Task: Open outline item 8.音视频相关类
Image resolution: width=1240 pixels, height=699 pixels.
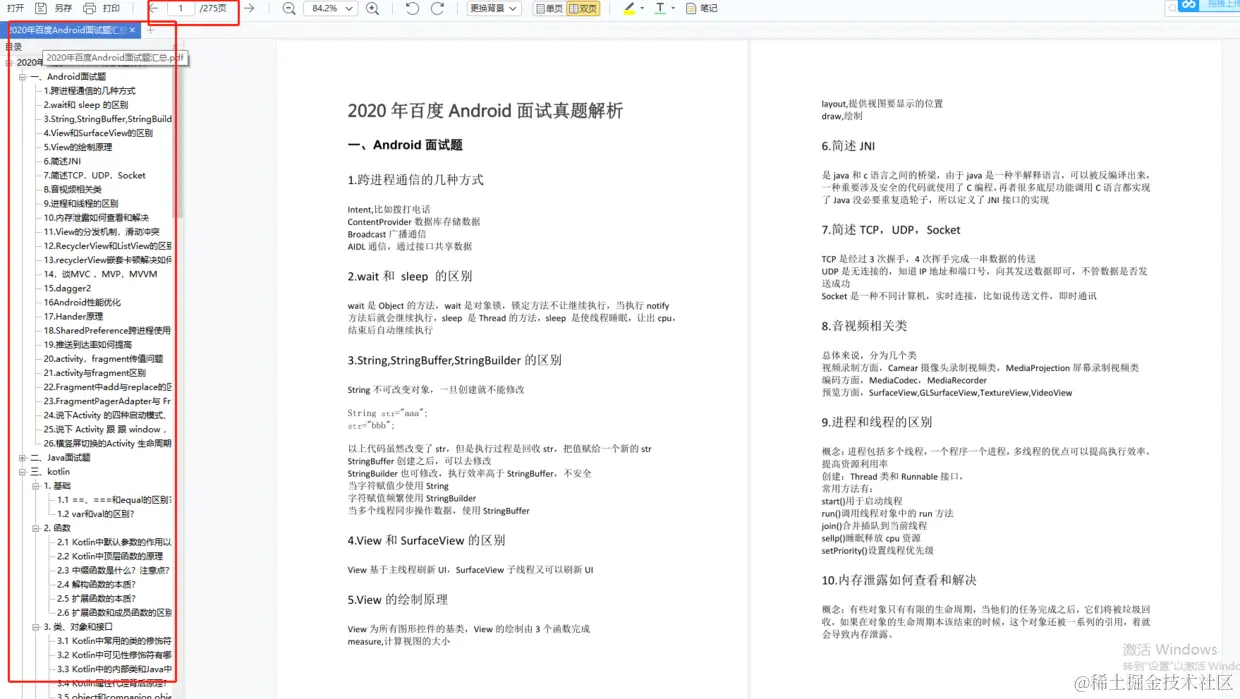Action: click(72, 189)
